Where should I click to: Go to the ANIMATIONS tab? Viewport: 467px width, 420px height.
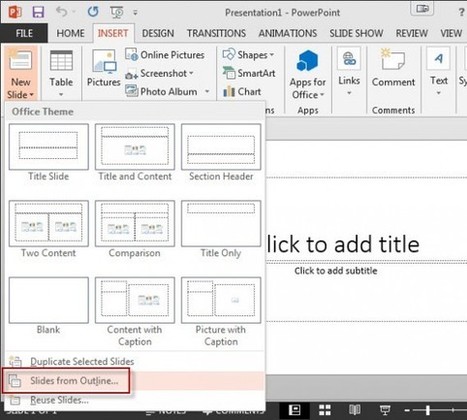(x=288, y=33)
